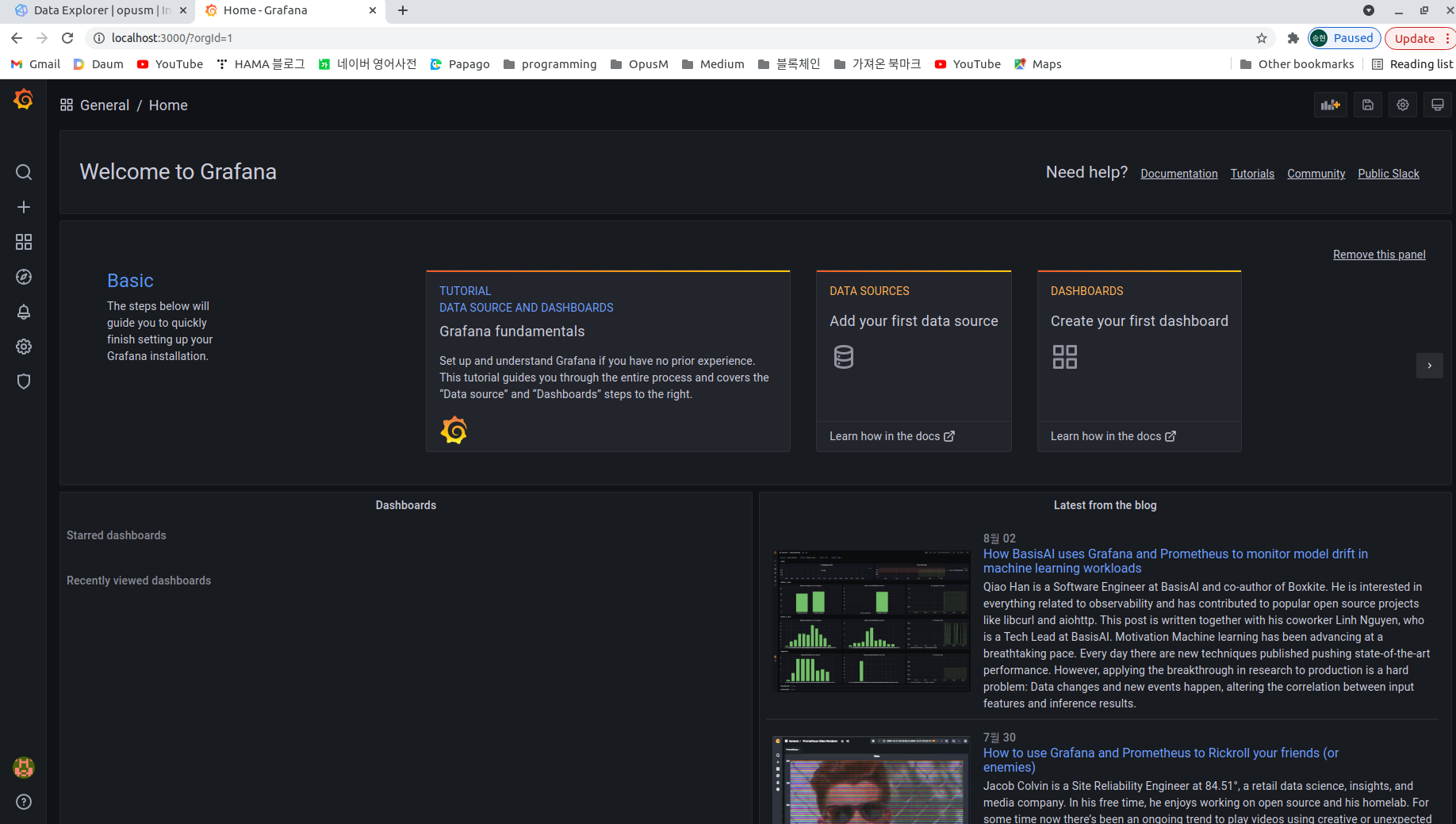Open Rickroll your friends blog post
Viewport: 1456px width, 824px height.
[1161, 760]
